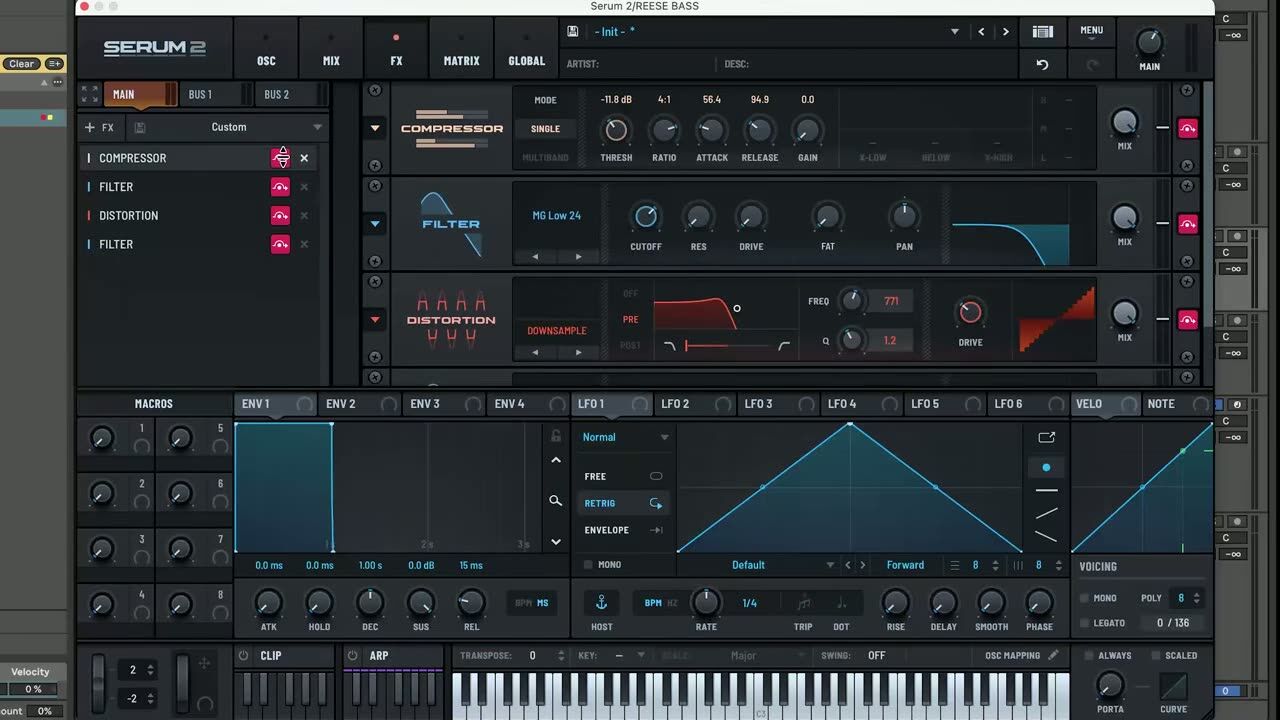
Task: Select the LFO point draw tool
Action: 1046,467
